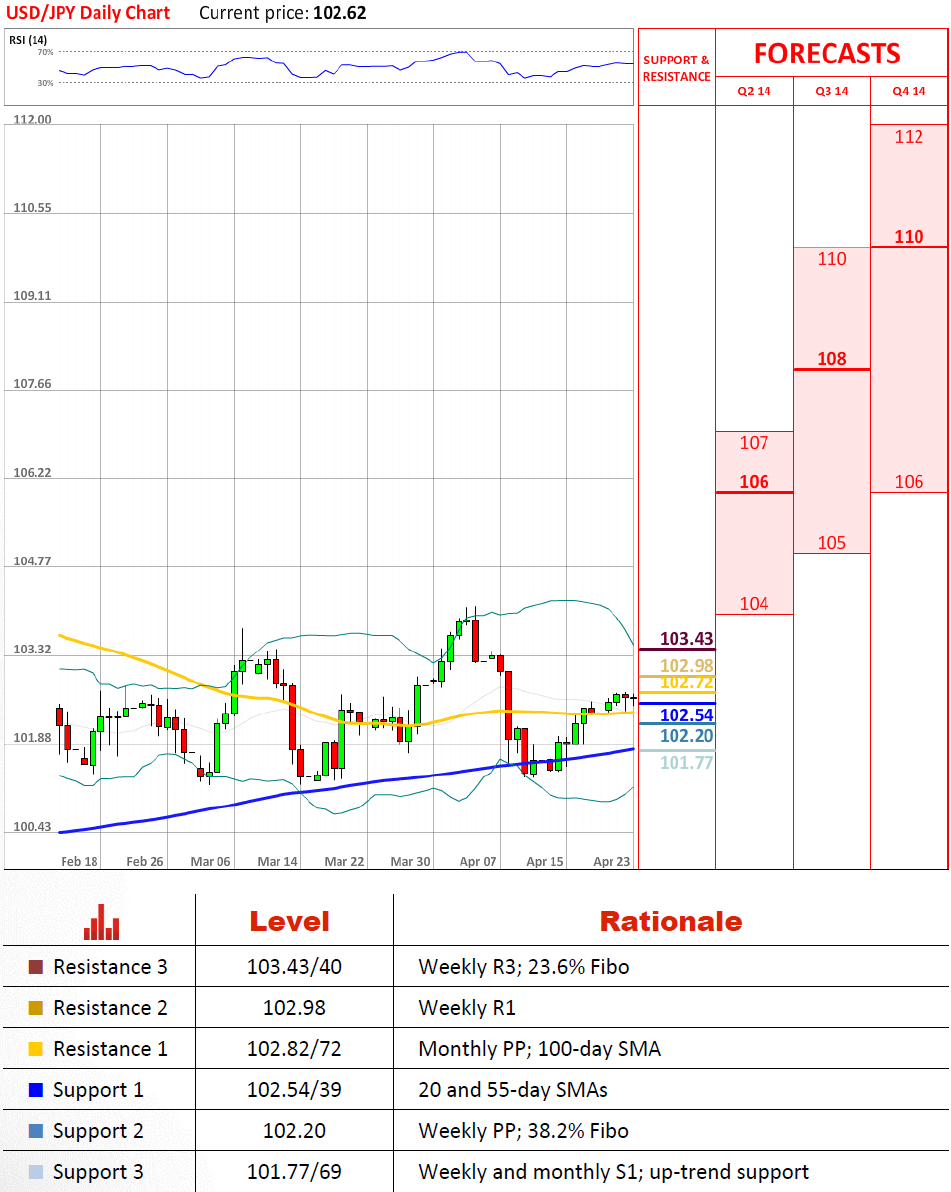Click the RSI (14) indicator label

click(28, 40)
